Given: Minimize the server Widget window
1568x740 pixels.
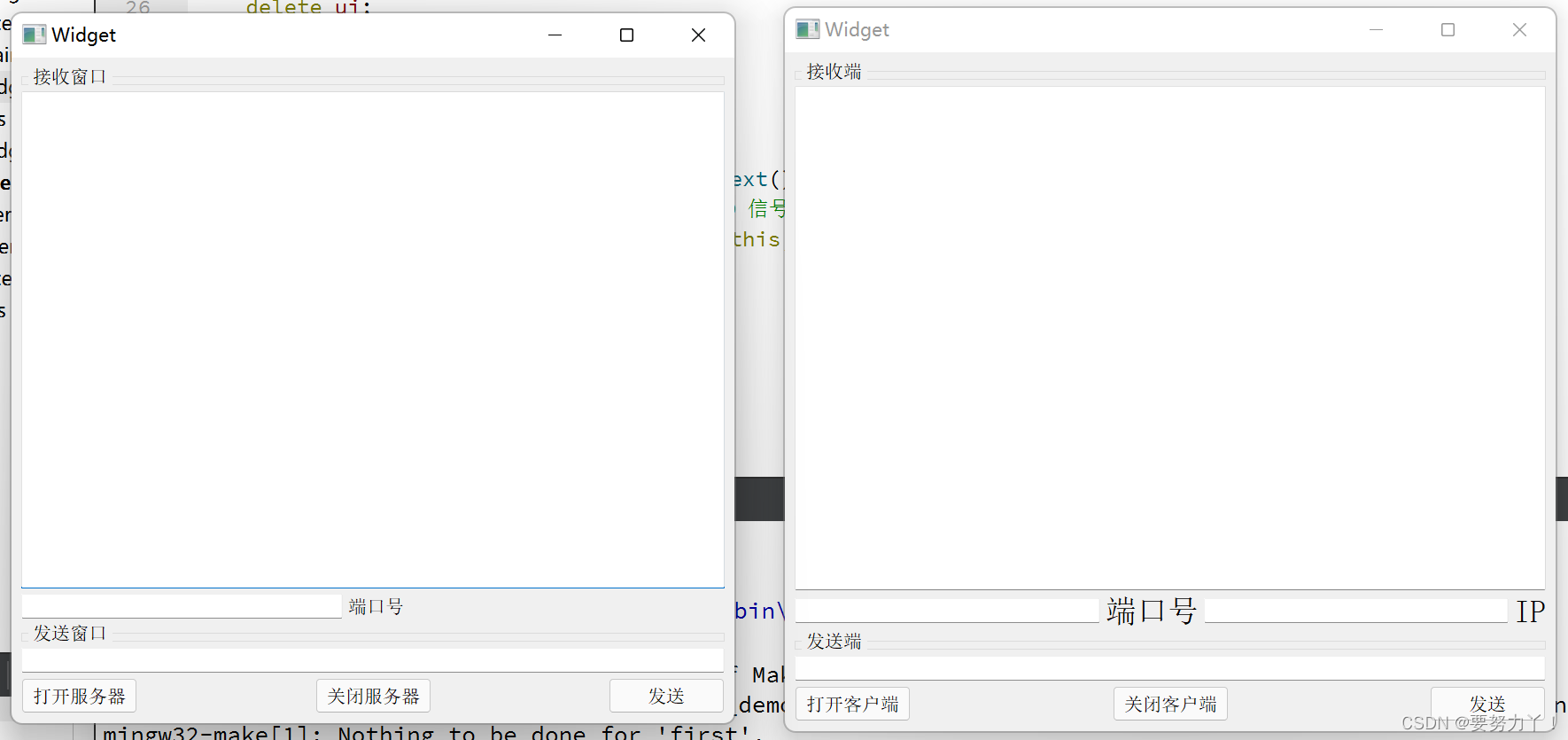Looking at the screenshot, I should coord(555,35).
